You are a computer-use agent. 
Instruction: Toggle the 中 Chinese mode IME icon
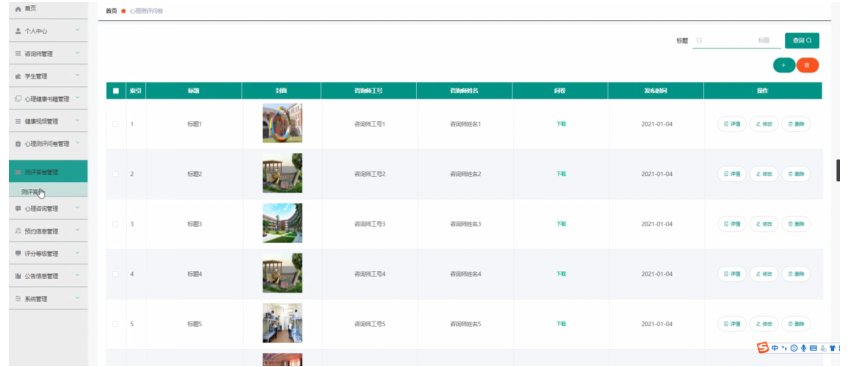click(x=775, y=348)
